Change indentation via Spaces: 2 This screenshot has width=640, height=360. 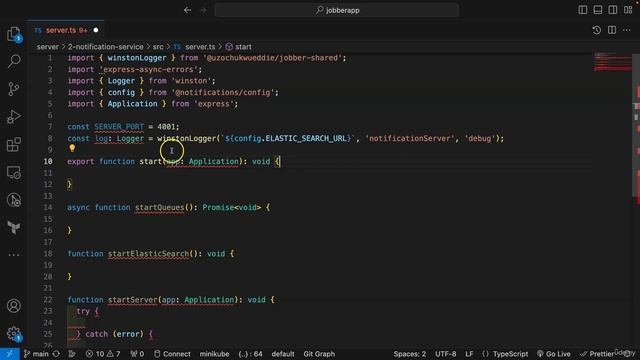409,354
